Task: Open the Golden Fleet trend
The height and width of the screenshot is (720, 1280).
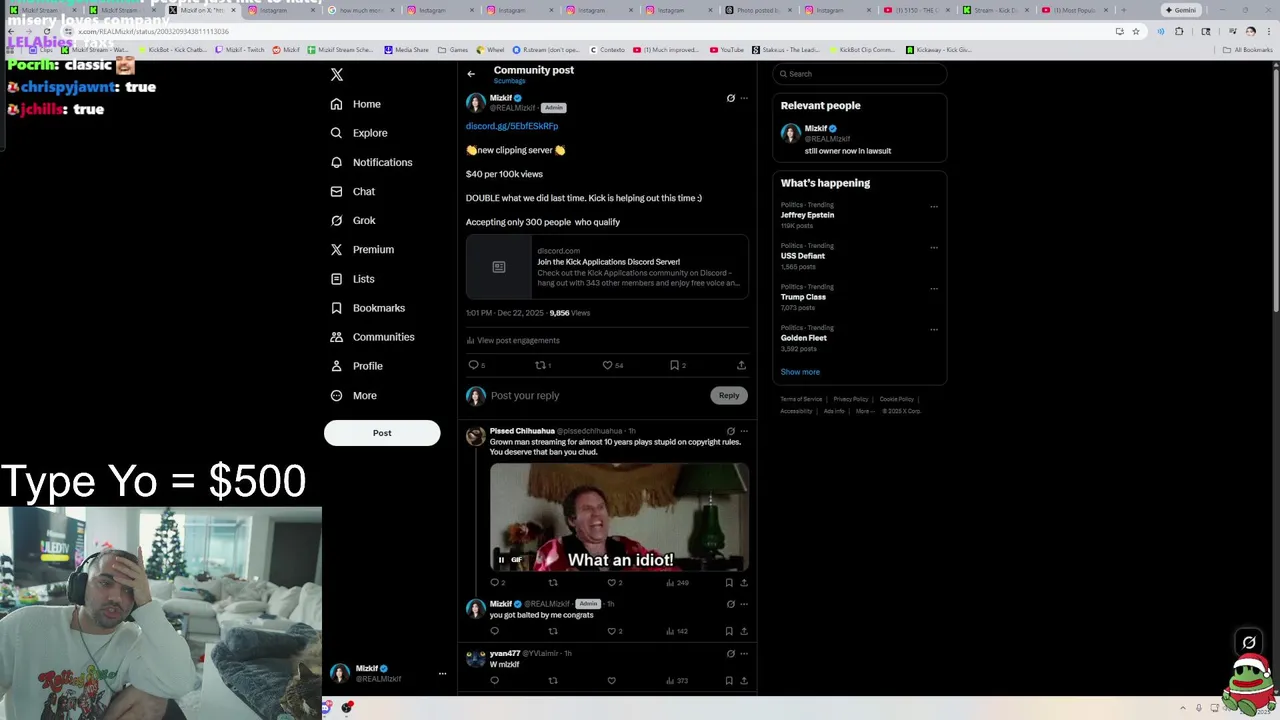Action: [803, 338]
